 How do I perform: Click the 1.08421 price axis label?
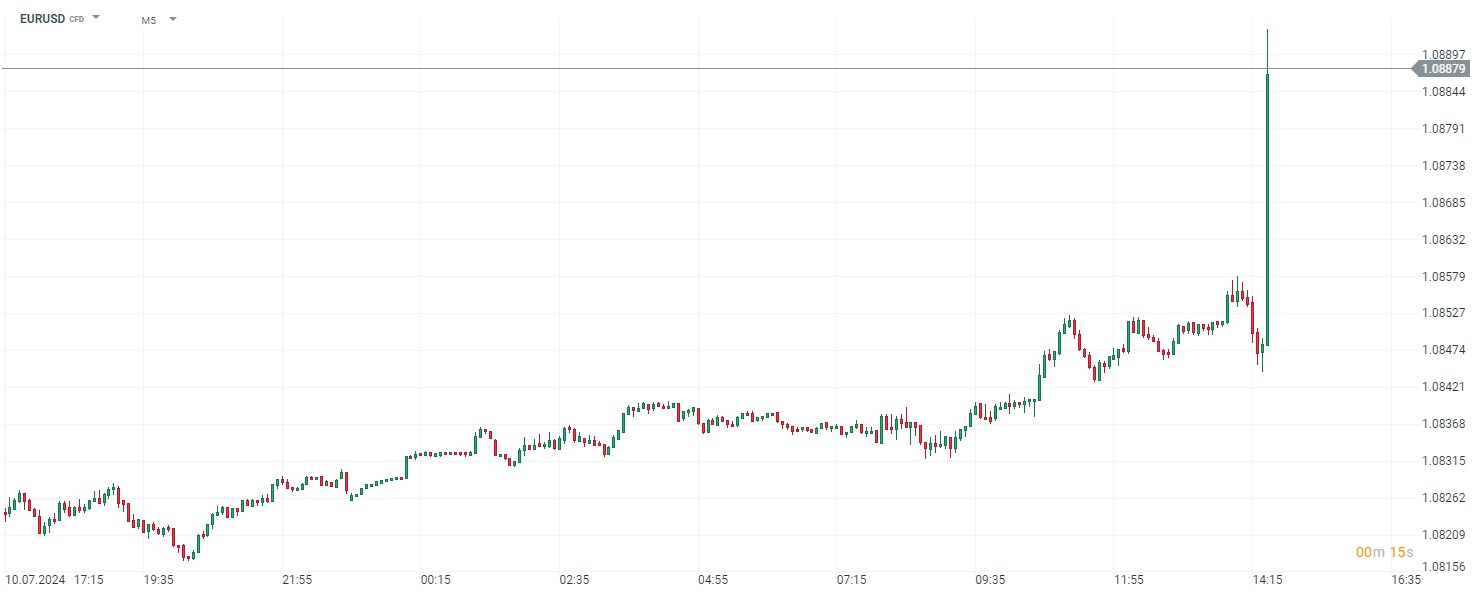point(1443,387)
